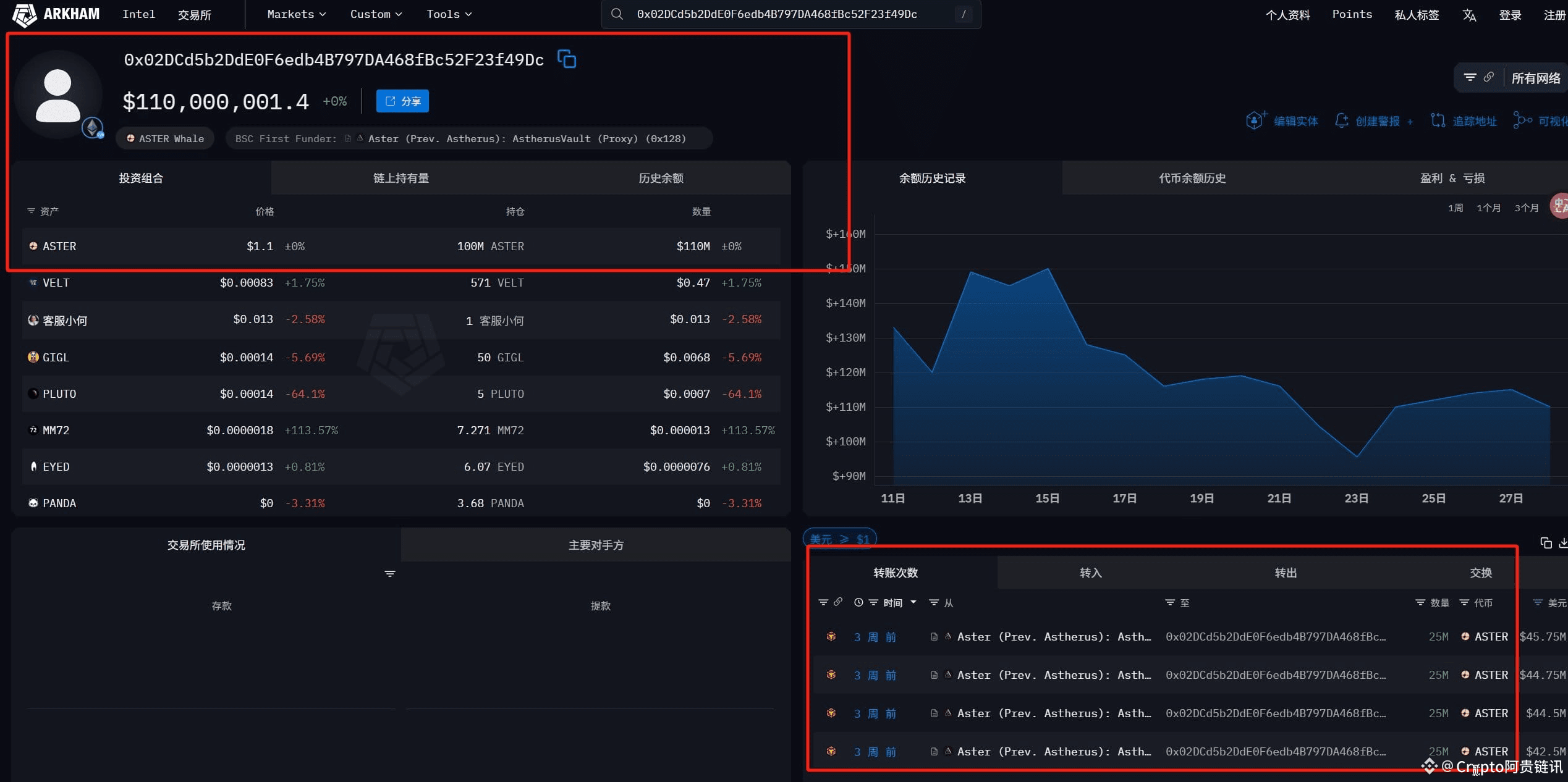Viewport: 1568px width, 782px height.
Task: Switch to the 链上持有量 tab
Action: [x=401, y=178]
